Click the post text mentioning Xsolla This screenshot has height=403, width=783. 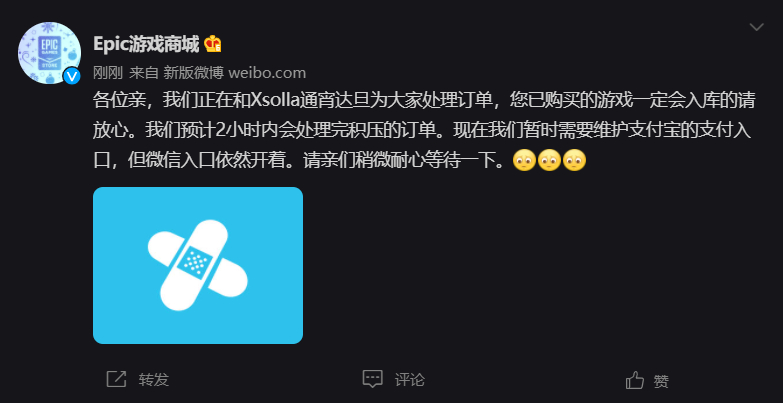point(424,131)
